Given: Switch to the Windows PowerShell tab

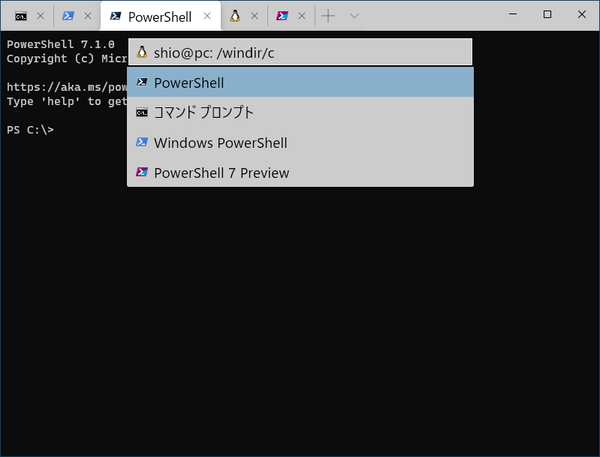Looking at the screenshot, I should (x=68, y=16).
